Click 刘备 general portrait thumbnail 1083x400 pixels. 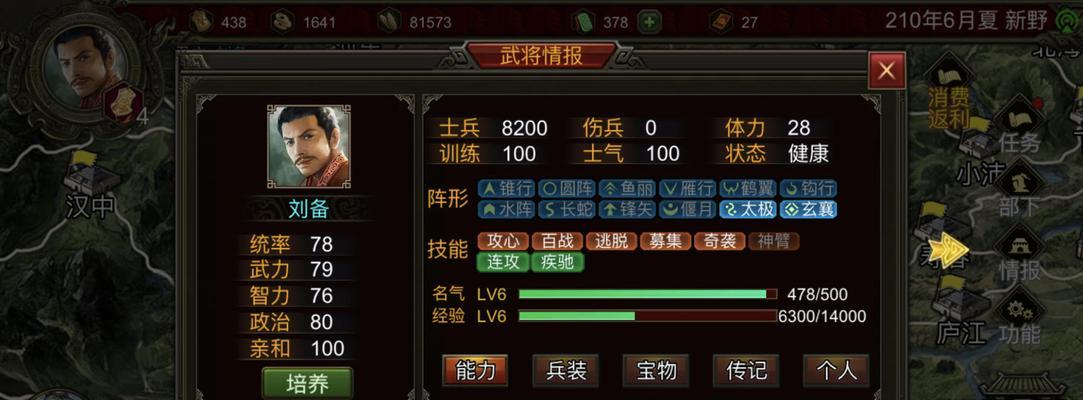[309, 146]
